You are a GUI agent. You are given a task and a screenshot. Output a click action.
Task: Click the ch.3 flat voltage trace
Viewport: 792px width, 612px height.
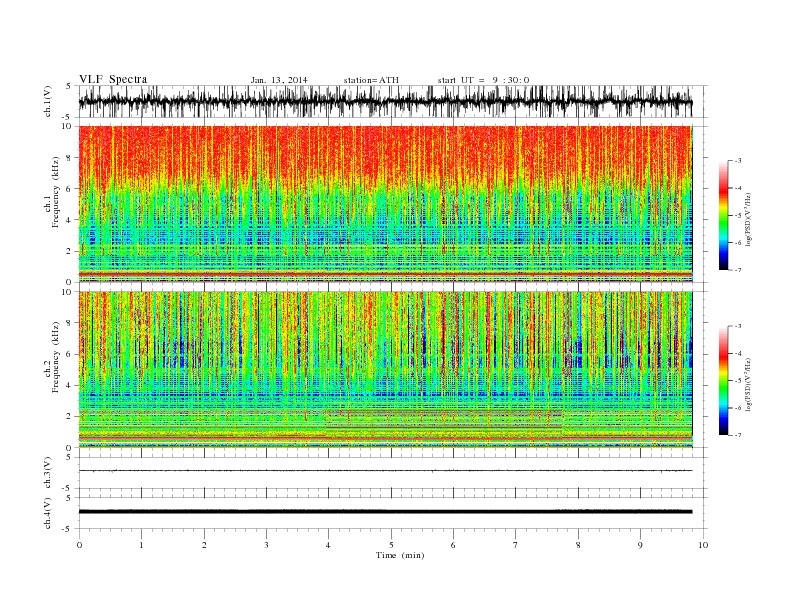coord(385,471)
